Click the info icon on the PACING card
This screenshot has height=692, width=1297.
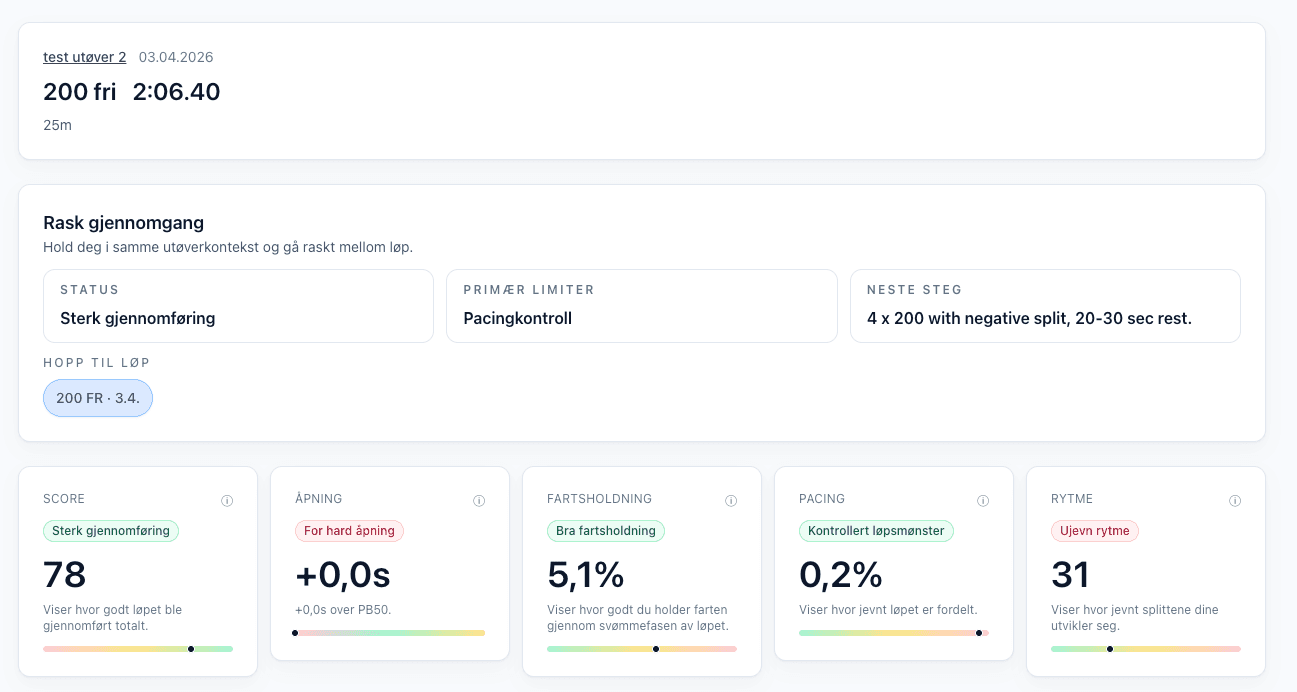[983, 500]
